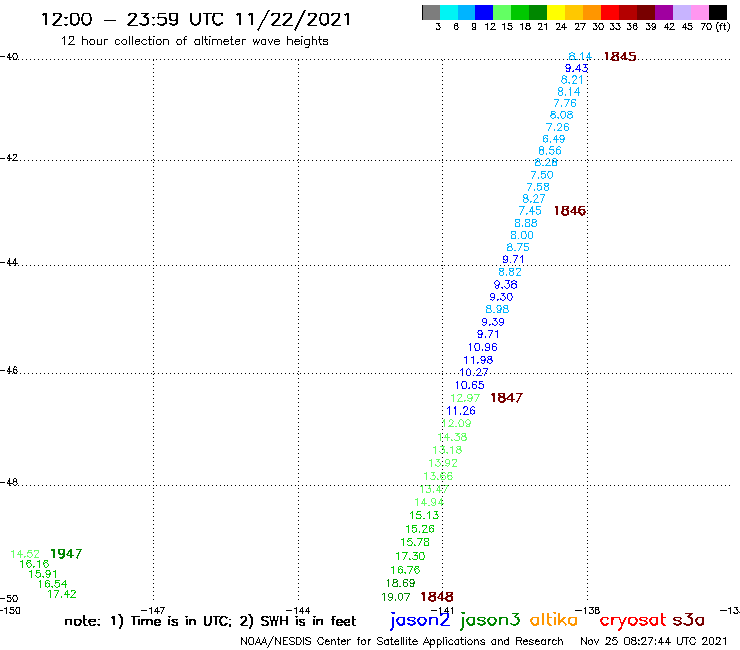Click the wave height value 14.38

(x=452, y=438)
